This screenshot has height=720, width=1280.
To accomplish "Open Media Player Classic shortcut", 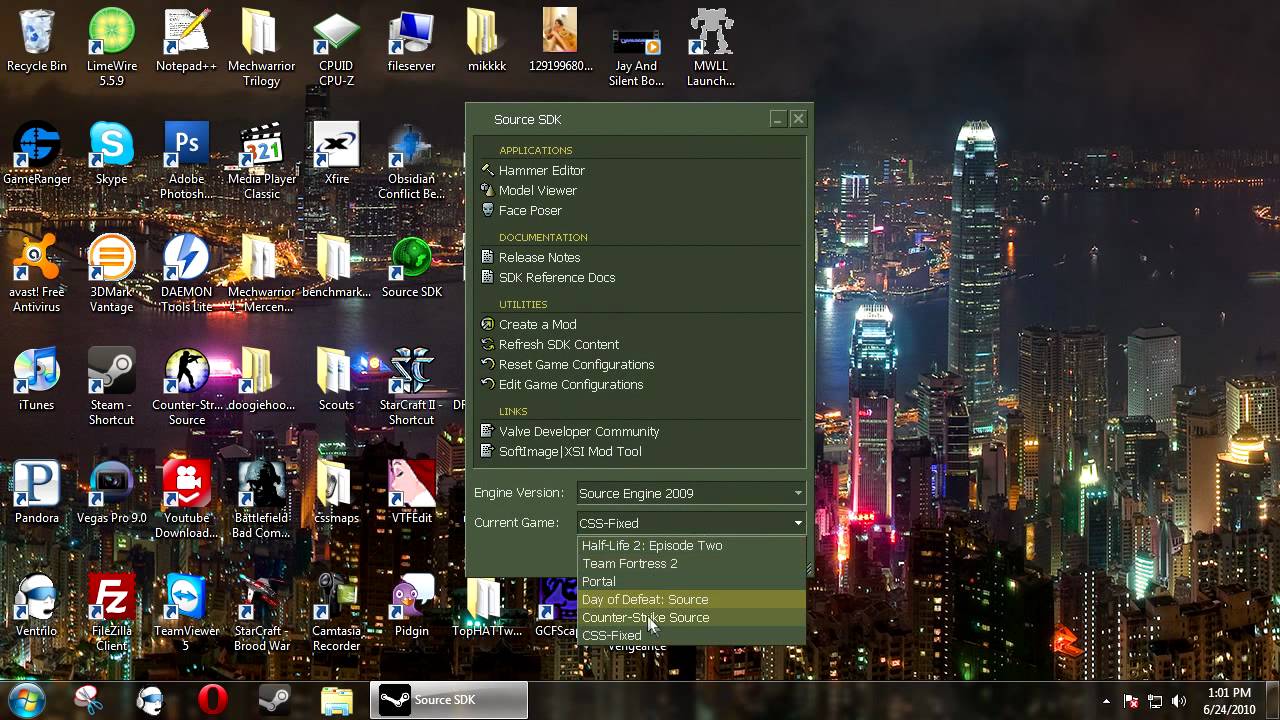I will click(261, 160).
